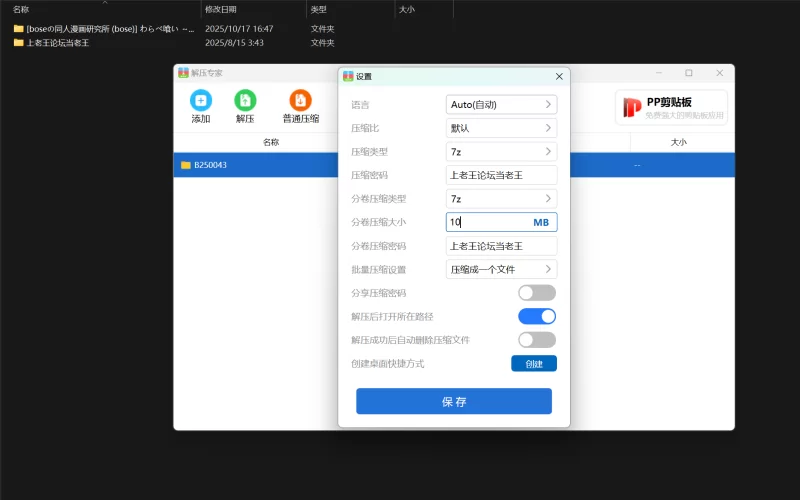Click the folder icon for 上老王论坛当老王
The width and height of the screenshot is (800, 500).
[x=18, y=43]
